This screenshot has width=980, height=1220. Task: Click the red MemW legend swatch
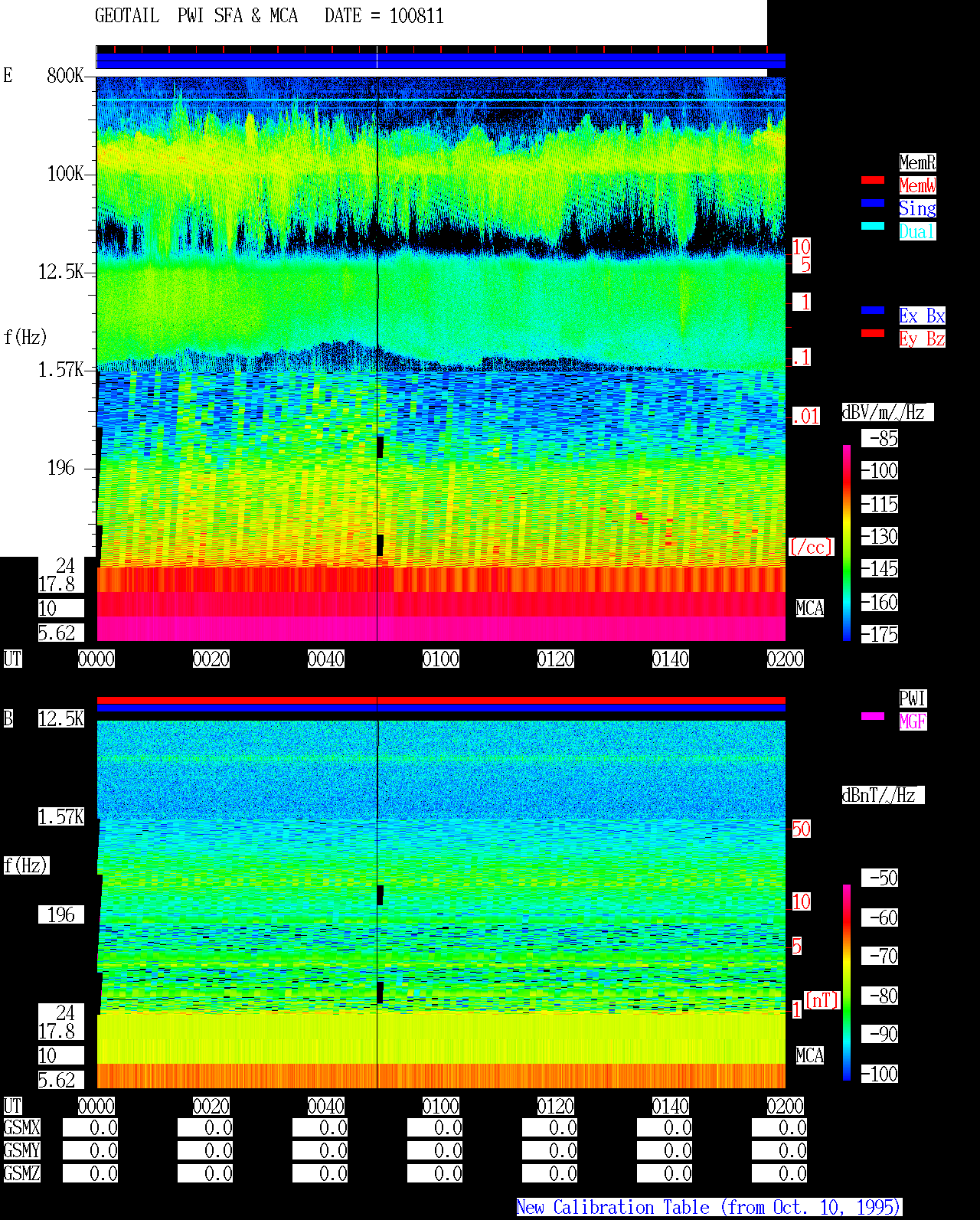(873, 180)
